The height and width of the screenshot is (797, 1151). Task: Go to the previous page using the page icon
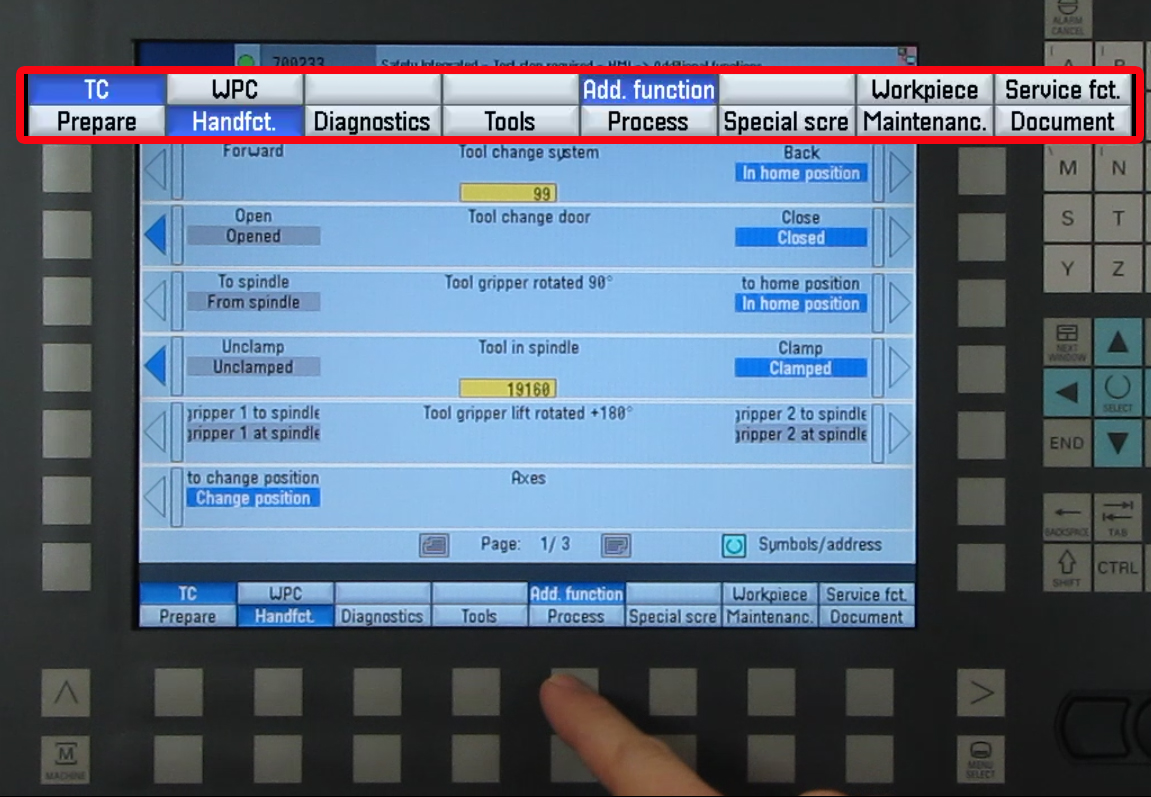[434, 545]
